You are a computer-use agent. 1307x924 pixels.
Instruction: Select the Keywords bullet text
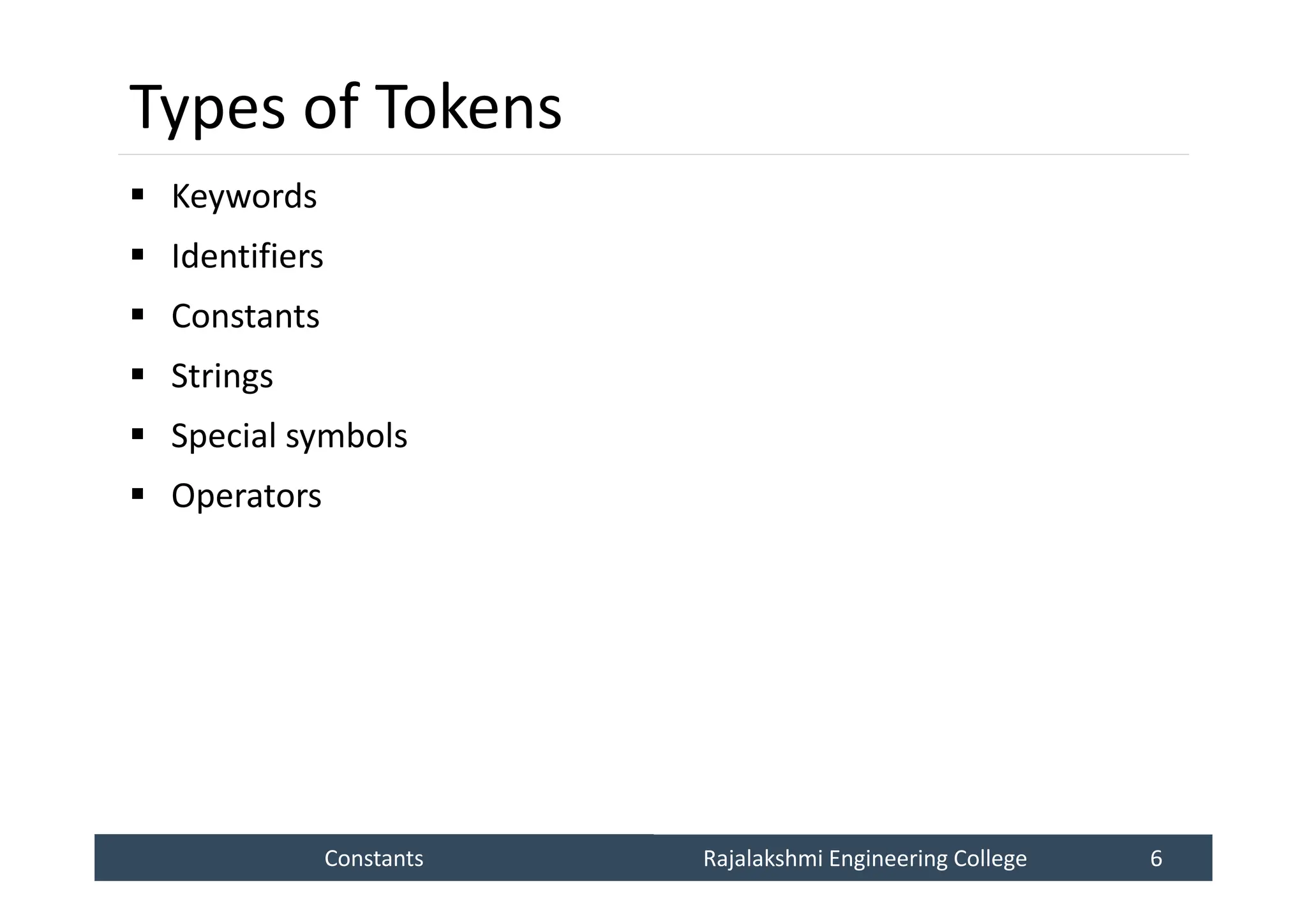tap(244, 196)
